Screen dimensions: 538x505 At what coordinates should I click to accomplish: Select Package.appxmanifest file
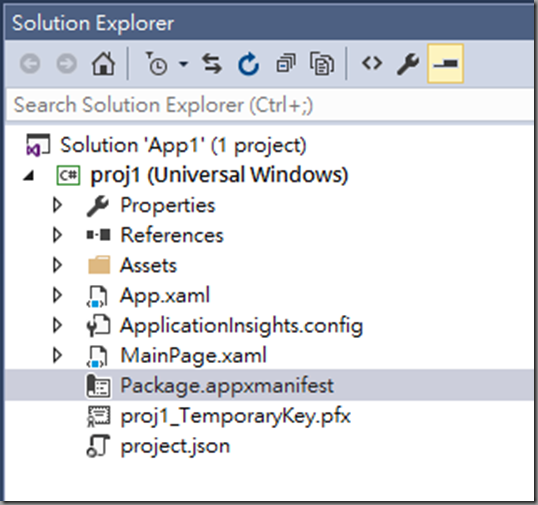[x=226, y=385]
